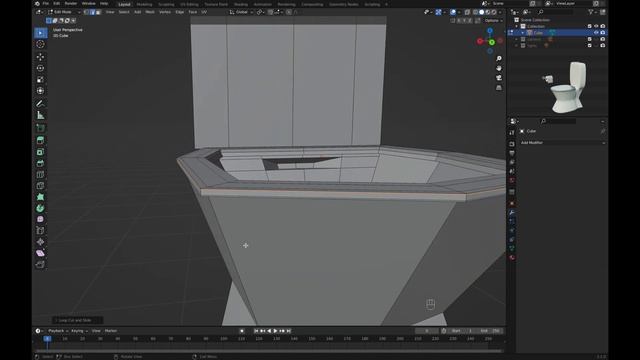Select the Measure tool
Image resolution: width=640 pixels, height=360 pixels.
pos(40,115)
